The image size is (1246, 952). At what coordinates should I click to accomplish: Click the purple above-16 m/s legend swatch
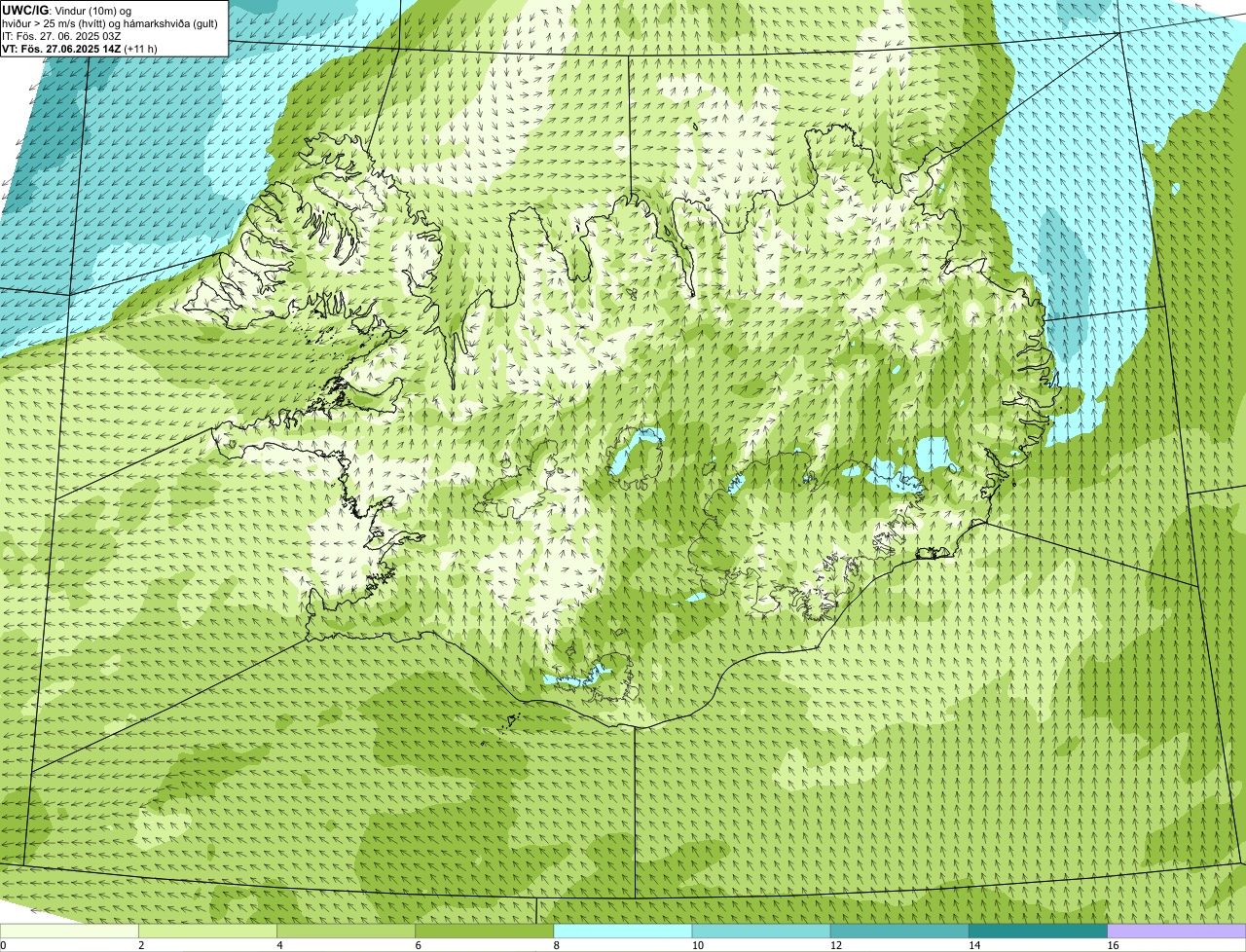click(x=1177, y=931)
